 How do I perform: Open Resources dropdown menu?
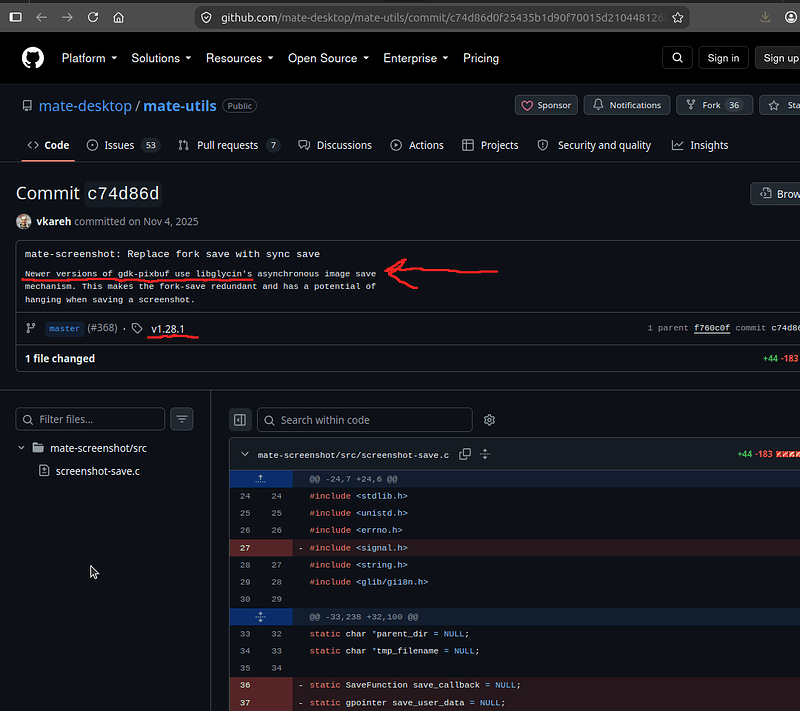(239, 58)
